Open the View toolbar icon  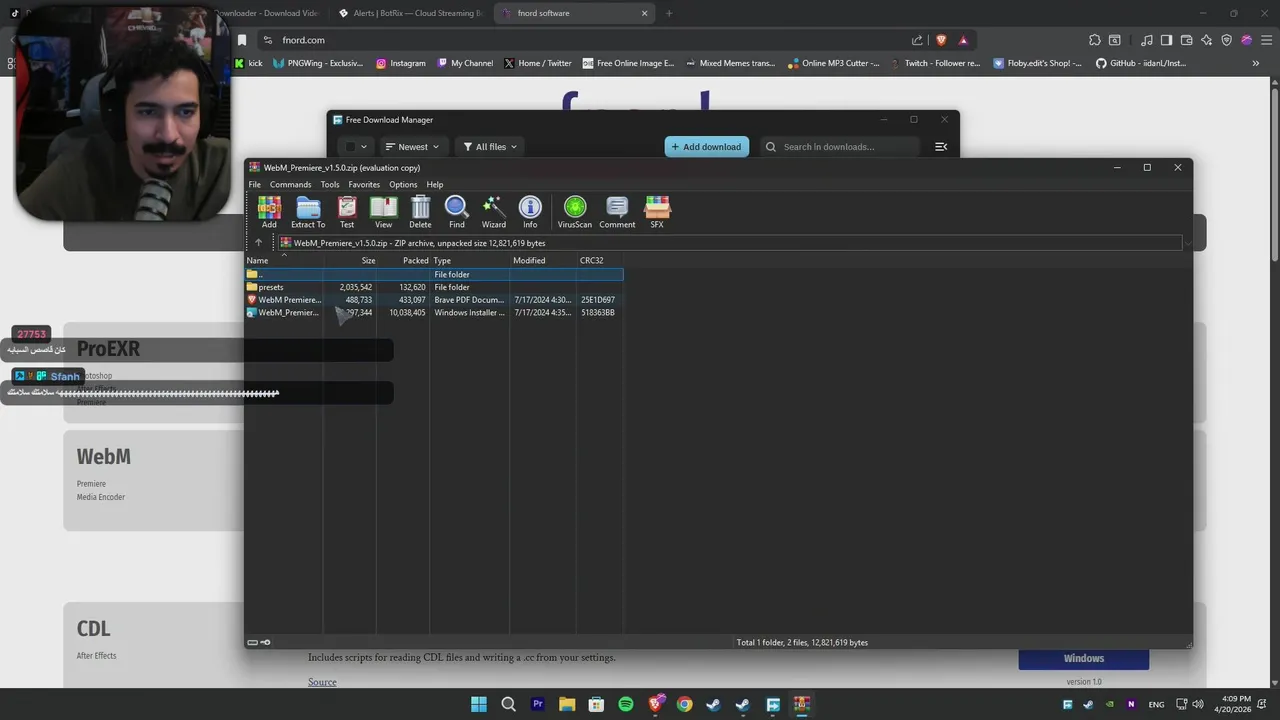tap(383, 212)
